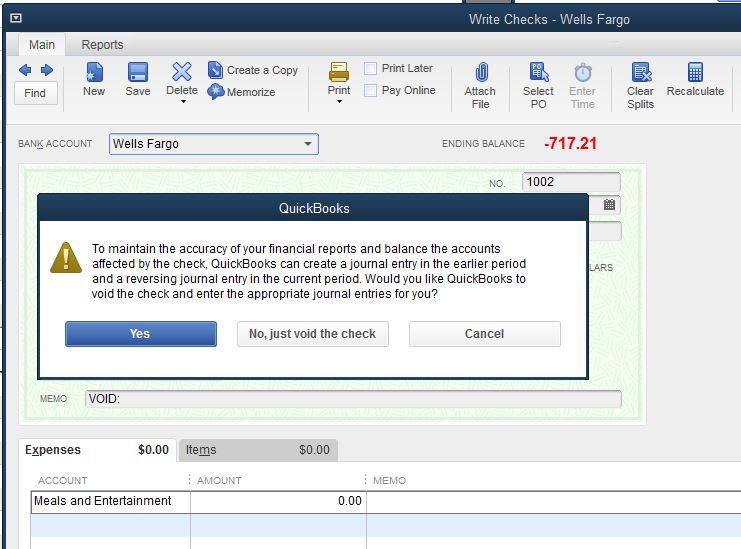Open the window control menu icon
The width and height of the screenshot is (741, 549).
16,18
